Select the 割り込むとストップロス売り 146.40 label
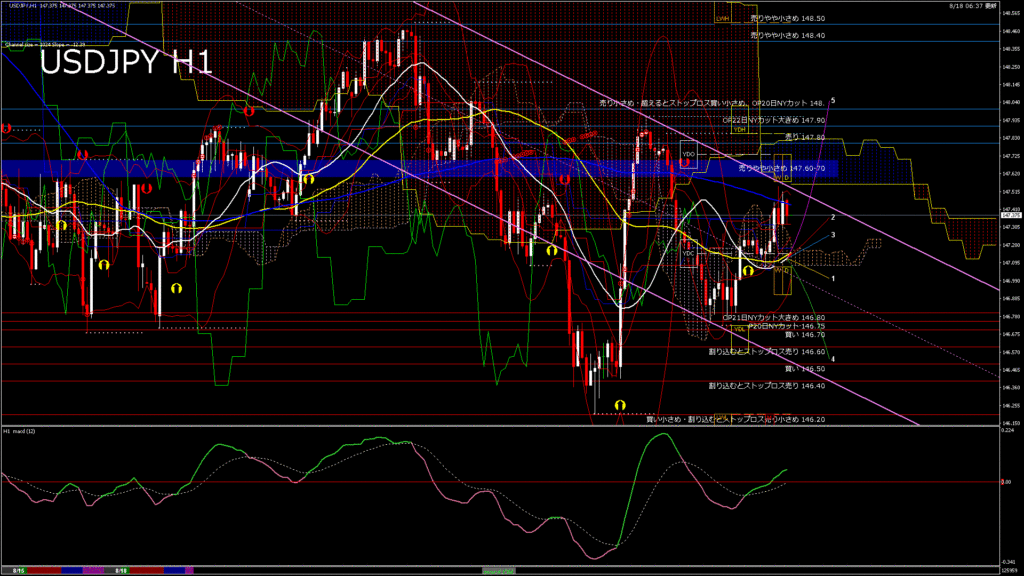 (x=766, y=385)
